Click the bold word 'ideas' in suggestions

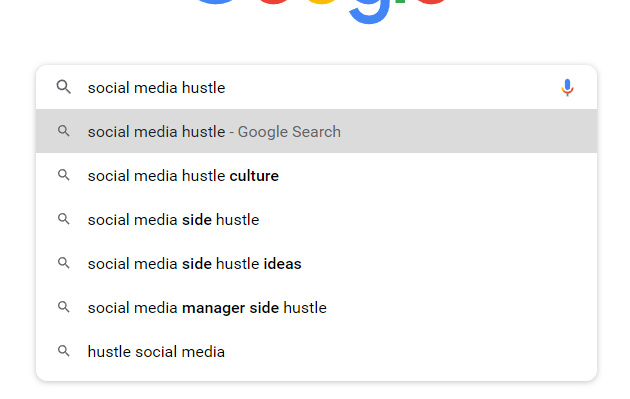coord(282,264)
